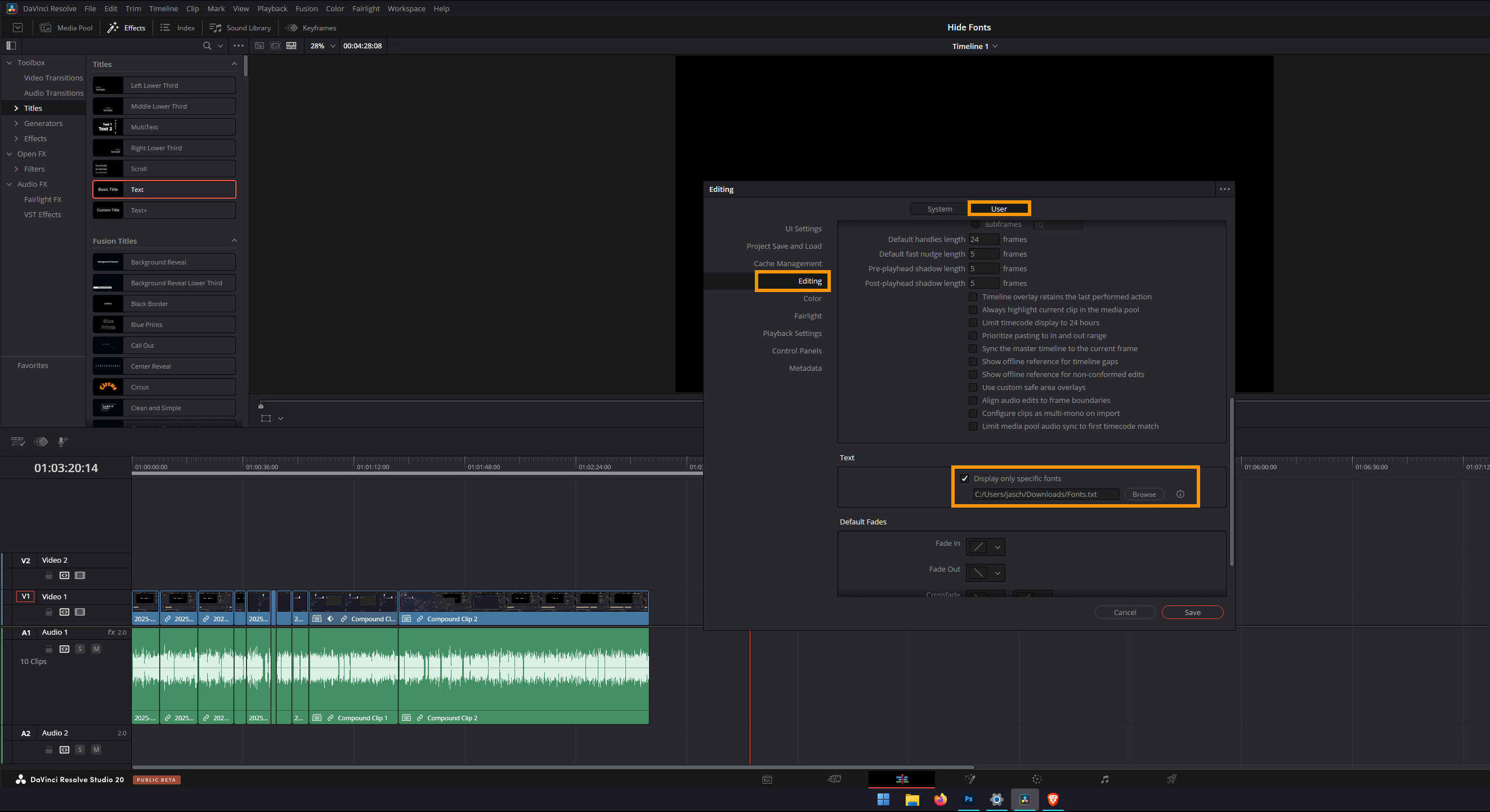This screenshot has width=1490, height=812.
Task: Click the fonts file path field
Action: click(1046, 494)
